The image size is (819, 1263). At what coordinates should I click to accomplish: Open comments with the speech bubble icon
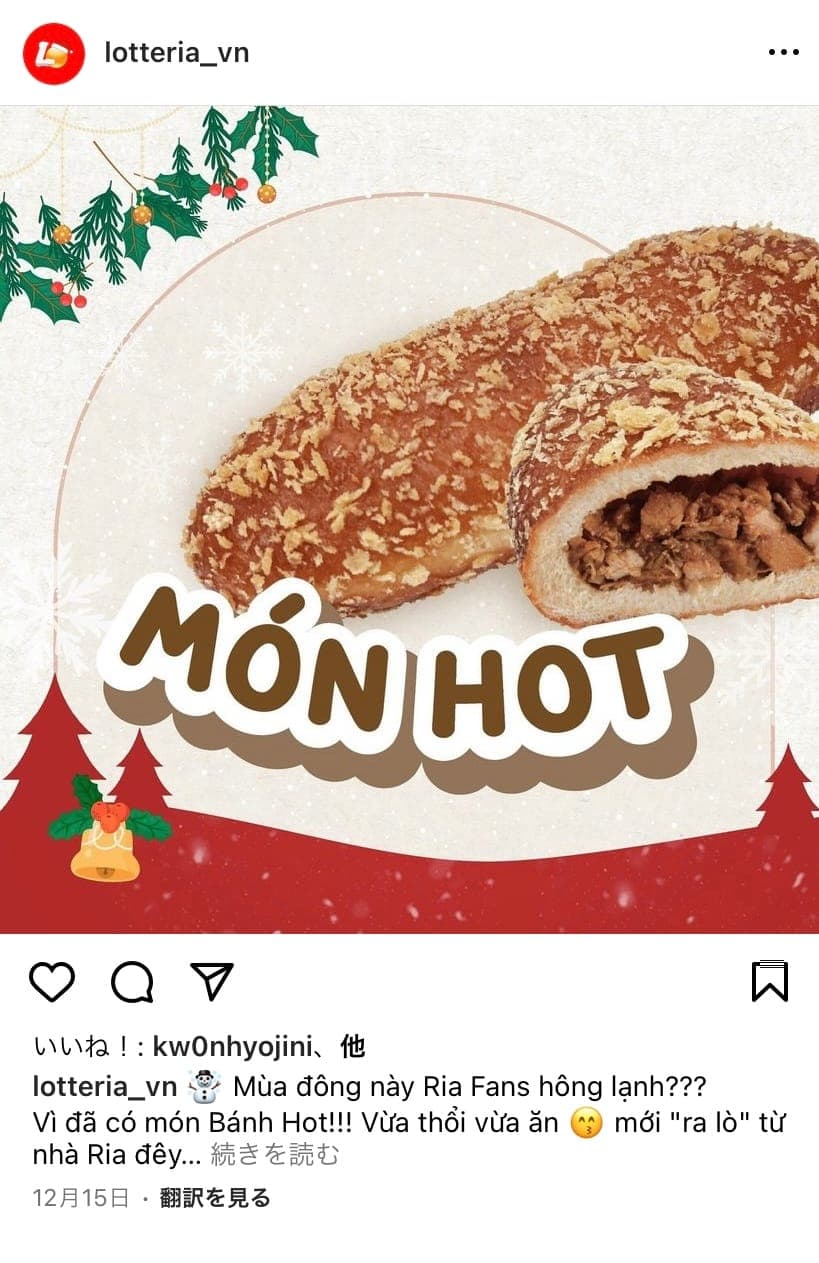(x=132, y=981)
